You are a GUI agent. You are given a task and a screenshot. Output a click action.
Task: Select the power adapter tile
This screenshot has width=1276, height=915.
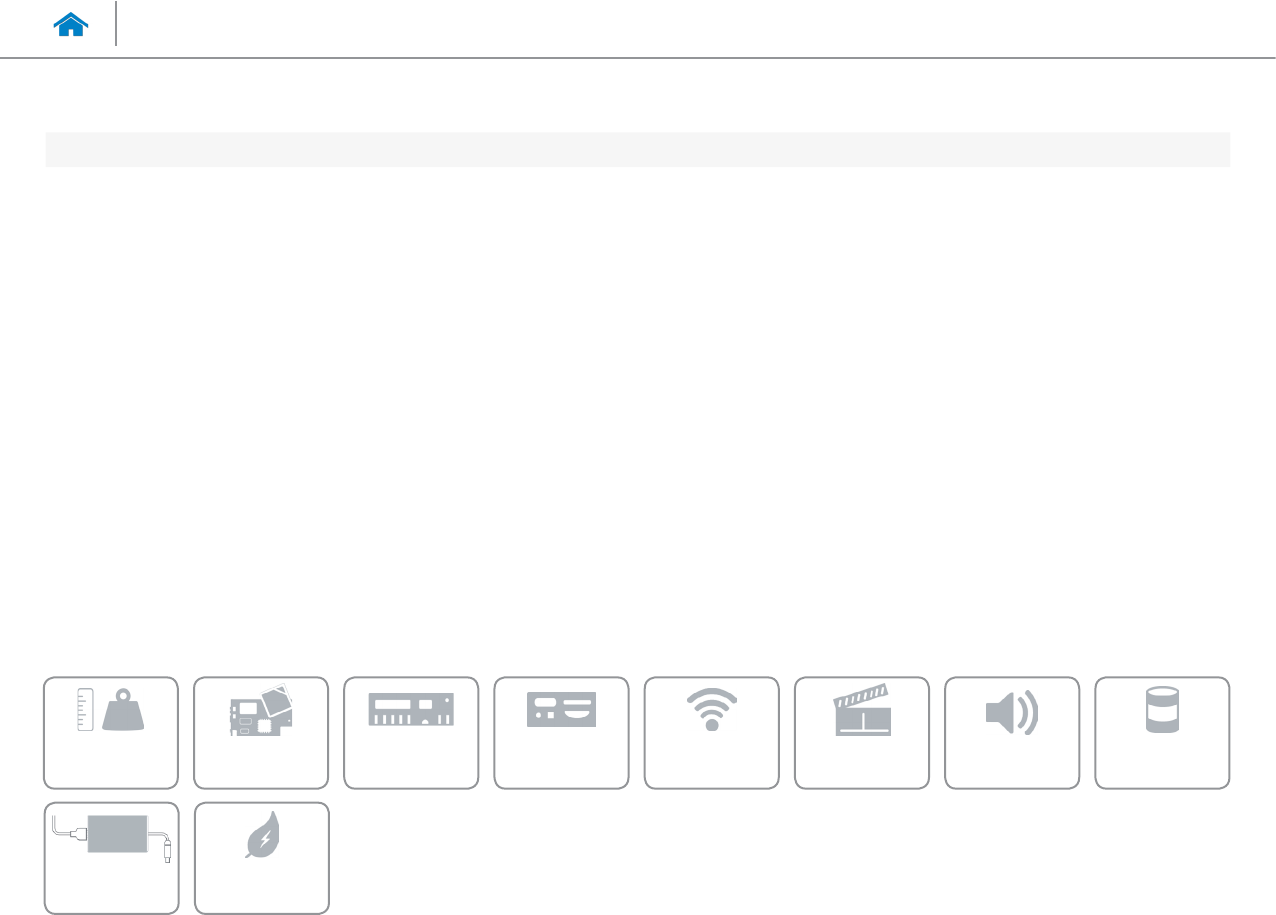(x=111, y=858)
